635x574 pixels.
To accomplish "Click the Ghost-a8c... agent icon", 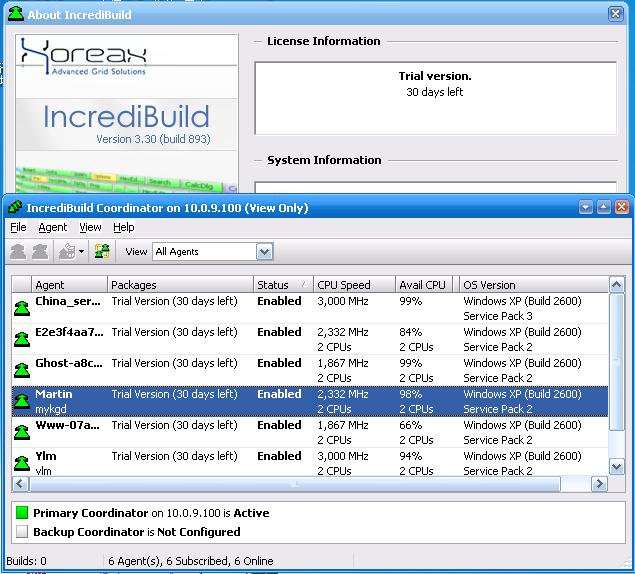I will tap(22, 370).
